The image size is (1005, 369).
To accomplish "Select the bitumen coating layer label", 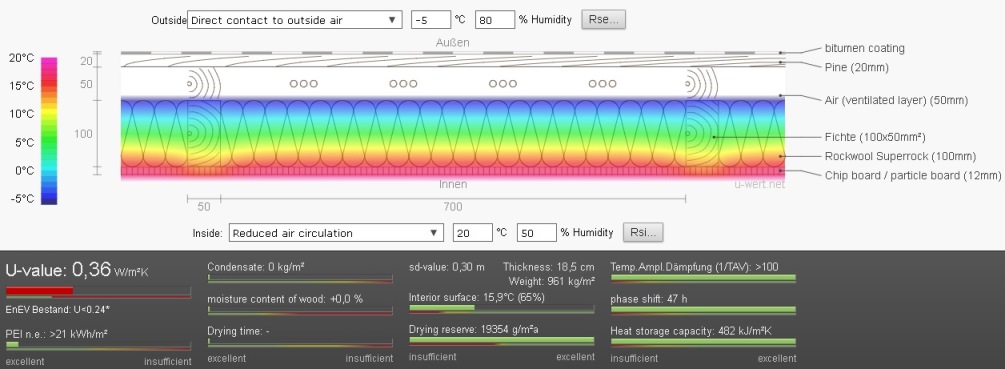I will tap(865, 48).
